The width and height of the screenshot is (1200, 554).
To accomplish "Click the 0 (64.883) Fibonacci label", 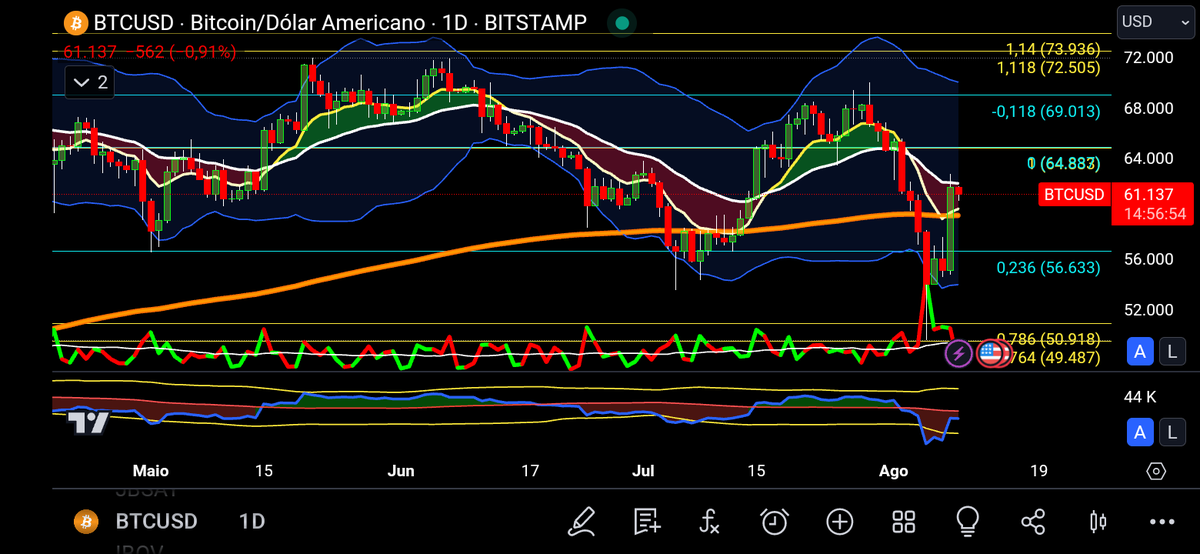I will pos(1064,163).
